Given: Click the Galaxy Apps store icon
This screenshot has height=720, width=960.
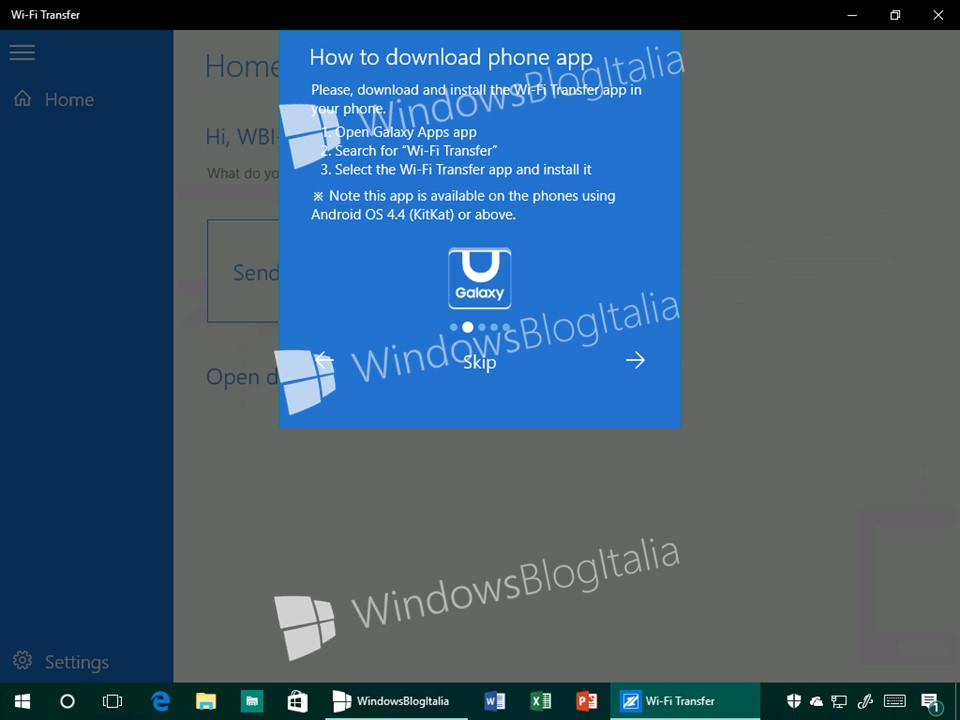Looking at the screenshot, I should pos(479,278).
